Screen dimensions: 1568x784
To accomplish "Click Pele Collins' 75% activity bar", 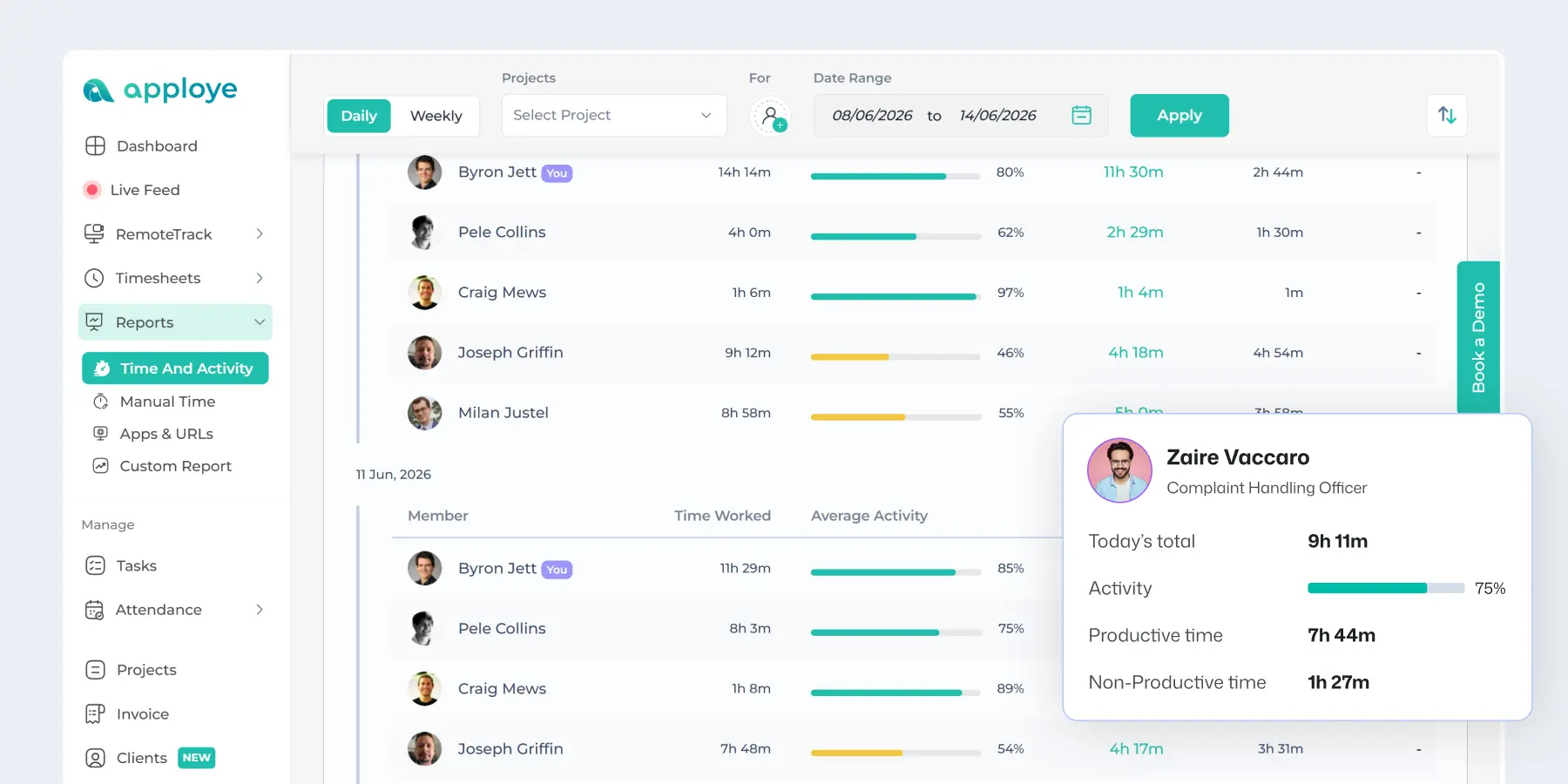I will pos(896,632).
